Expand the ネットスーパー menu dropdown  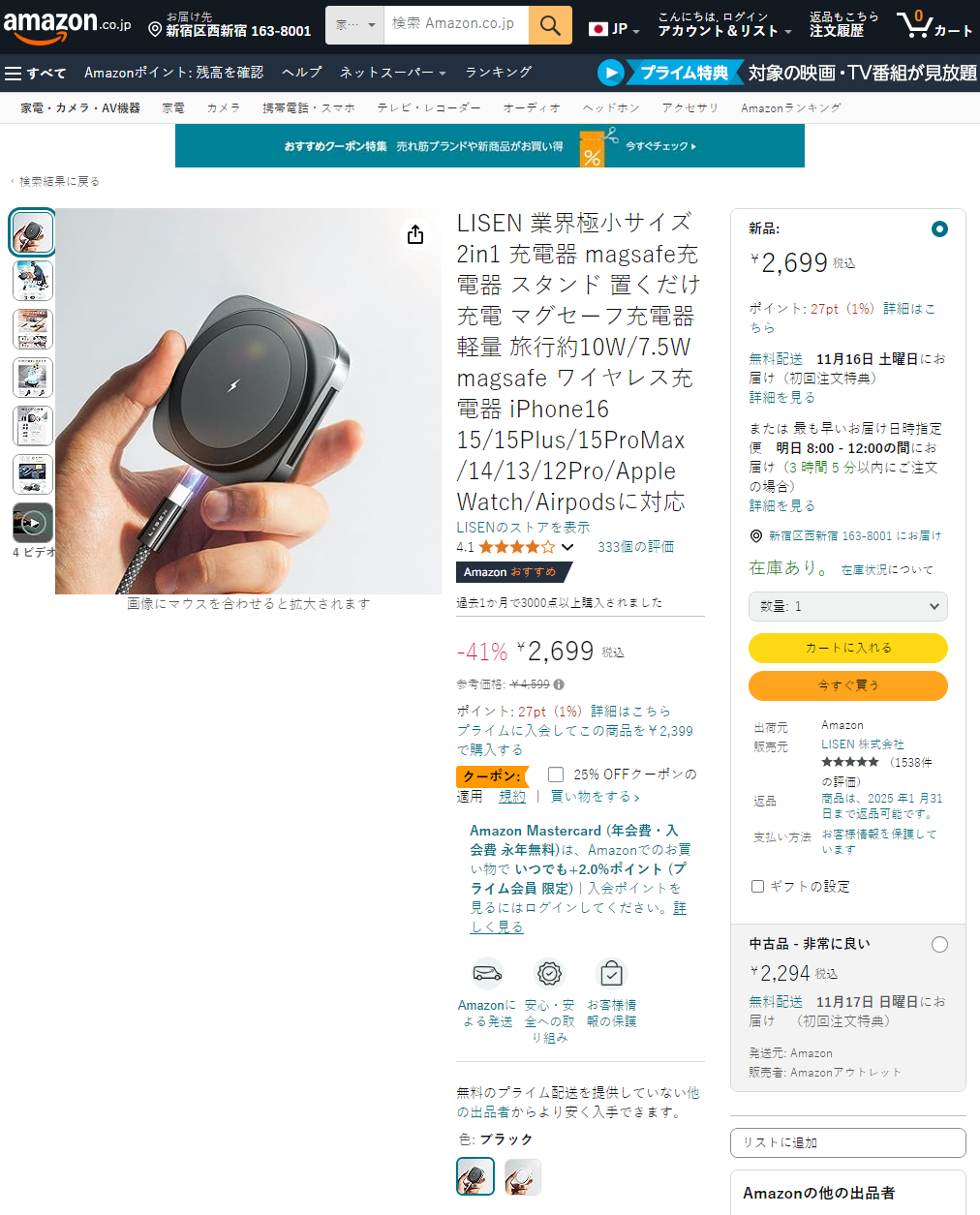pos(393,73)
